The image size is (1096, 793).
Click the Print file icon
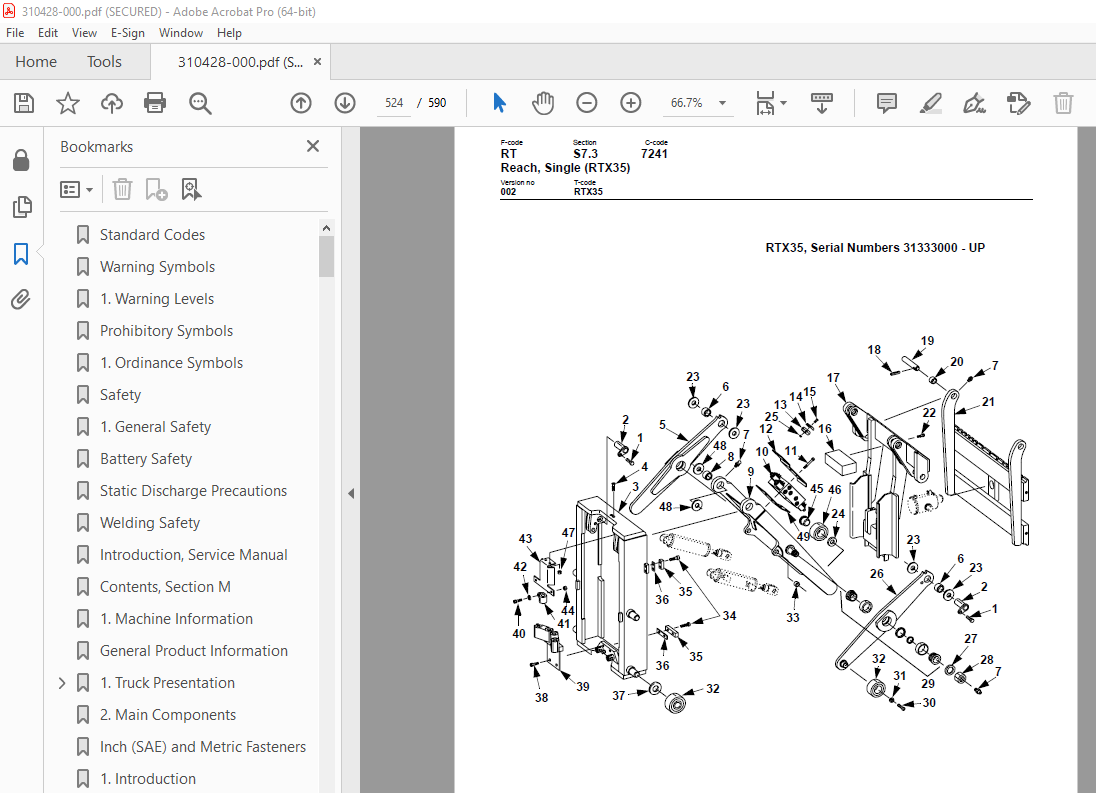tap(154, 103)
